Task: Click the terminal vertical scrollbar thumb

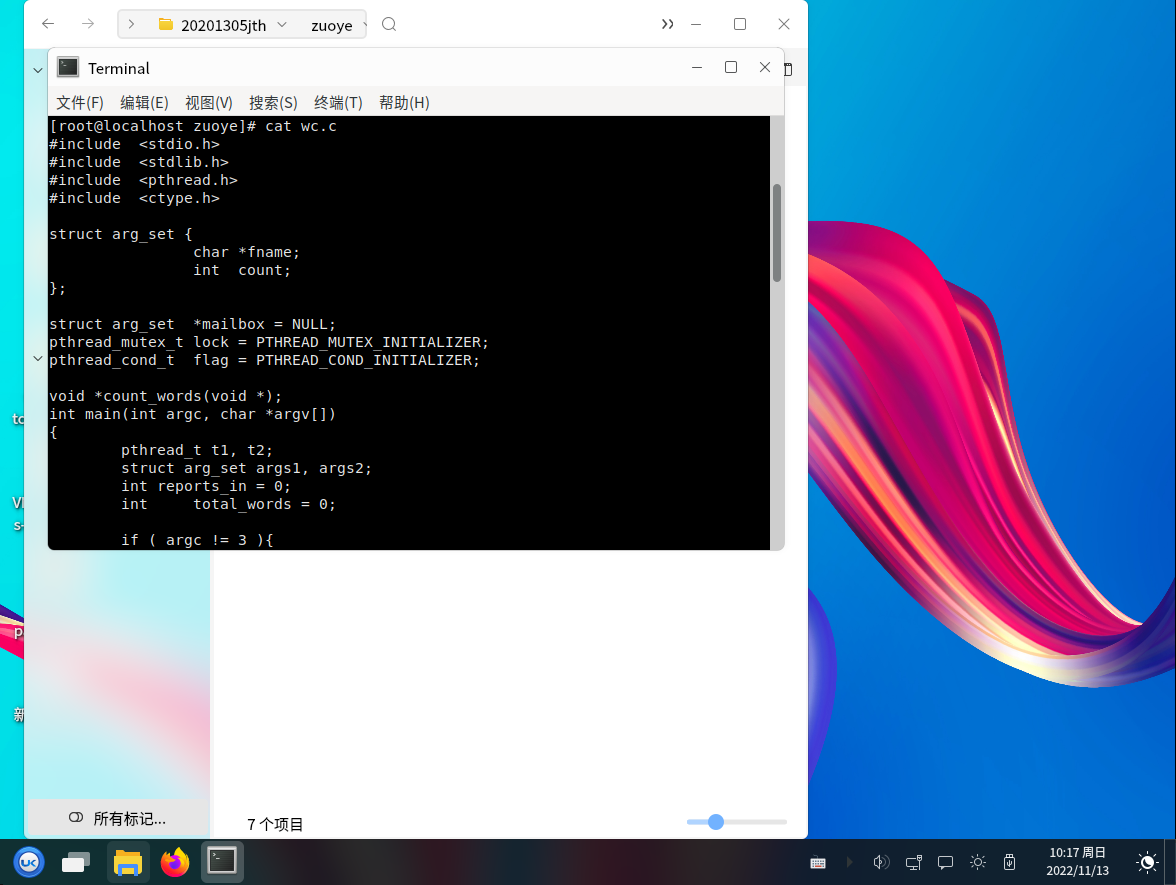Action: click(x=777, y=232)
